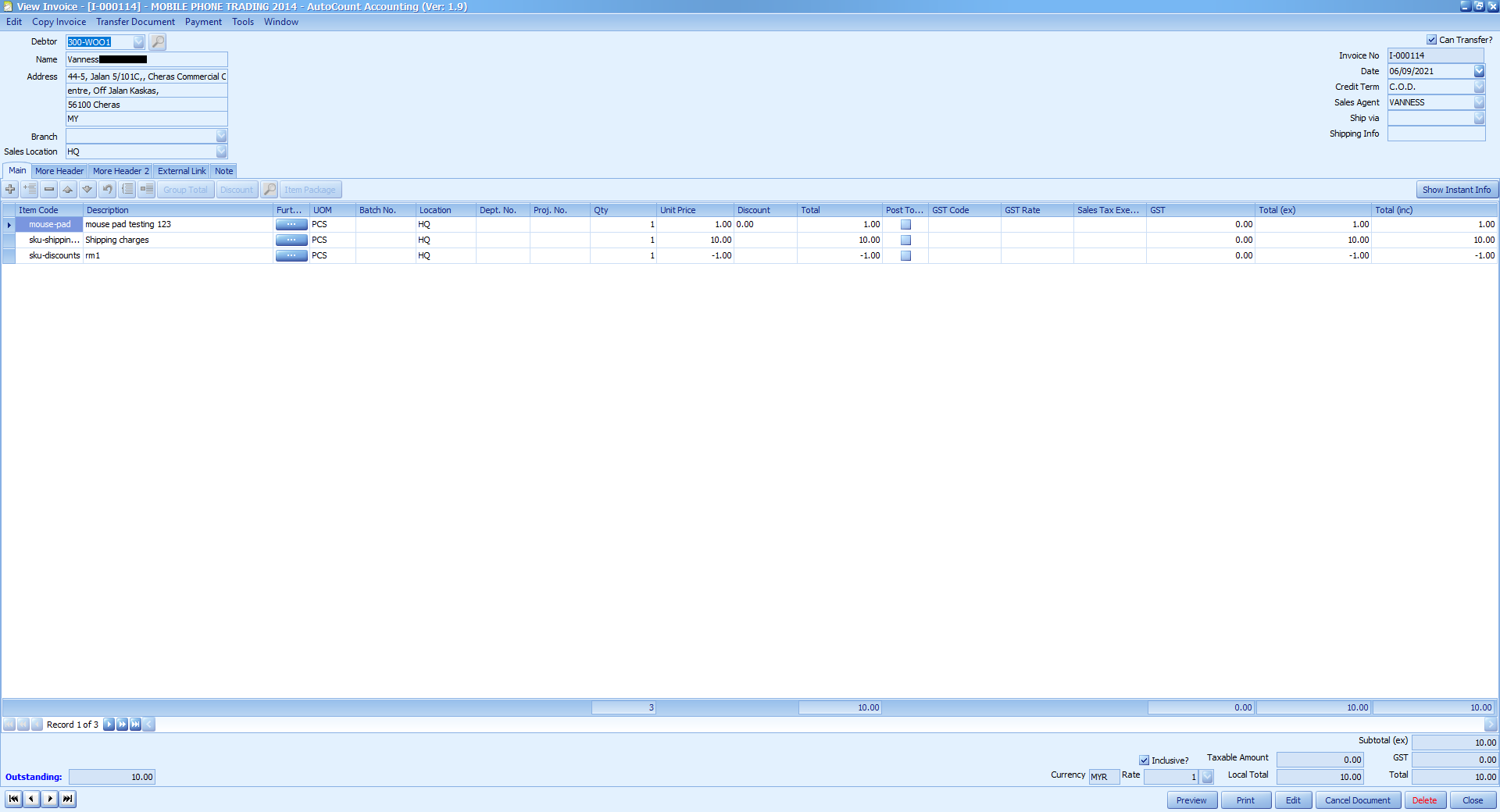Tick Post To checkbox on mouse-pad row
Image resolution: width=1500 pixels, height=812 pixels.
click(x=905, y=224)
